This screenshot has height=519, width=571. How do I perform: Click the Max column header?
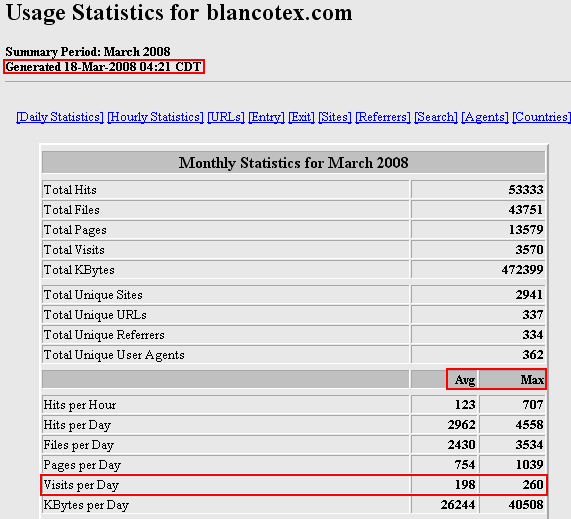coord(532,380)
